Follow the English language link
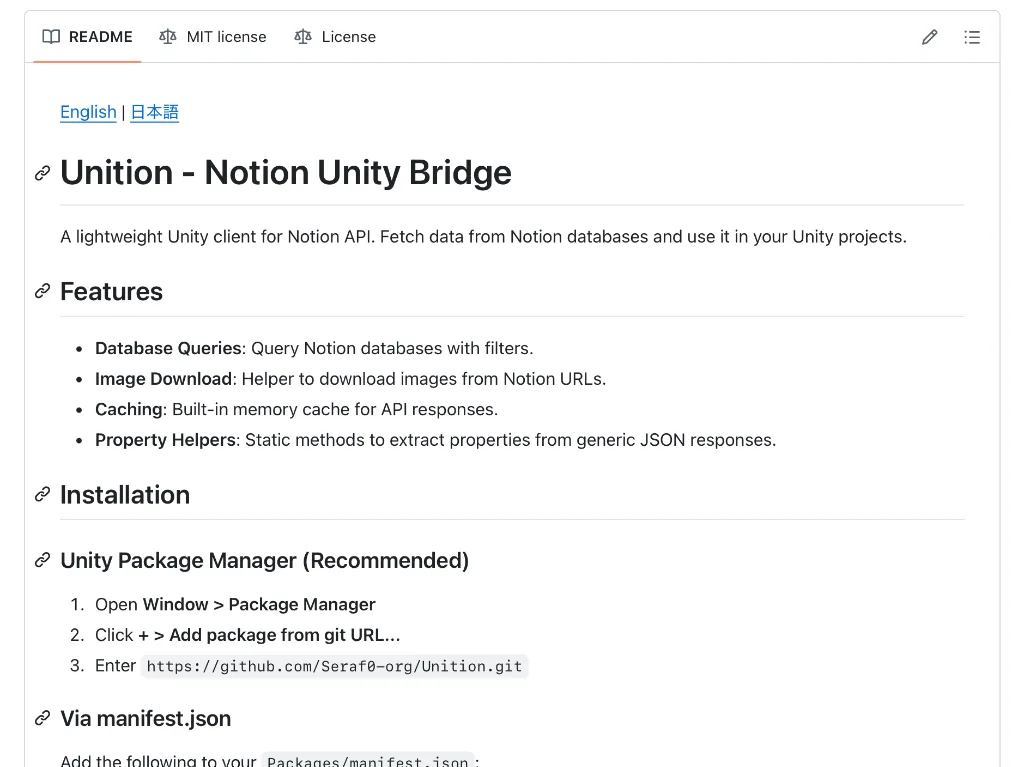Viewport: 1024px width, 767px height. 88,112
